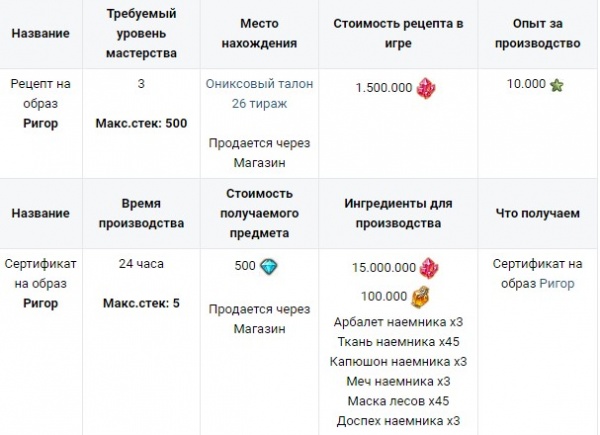Click the red crystal icon beside 15.000.000
Screen dimensions: 600x435
tap(429, 268)
